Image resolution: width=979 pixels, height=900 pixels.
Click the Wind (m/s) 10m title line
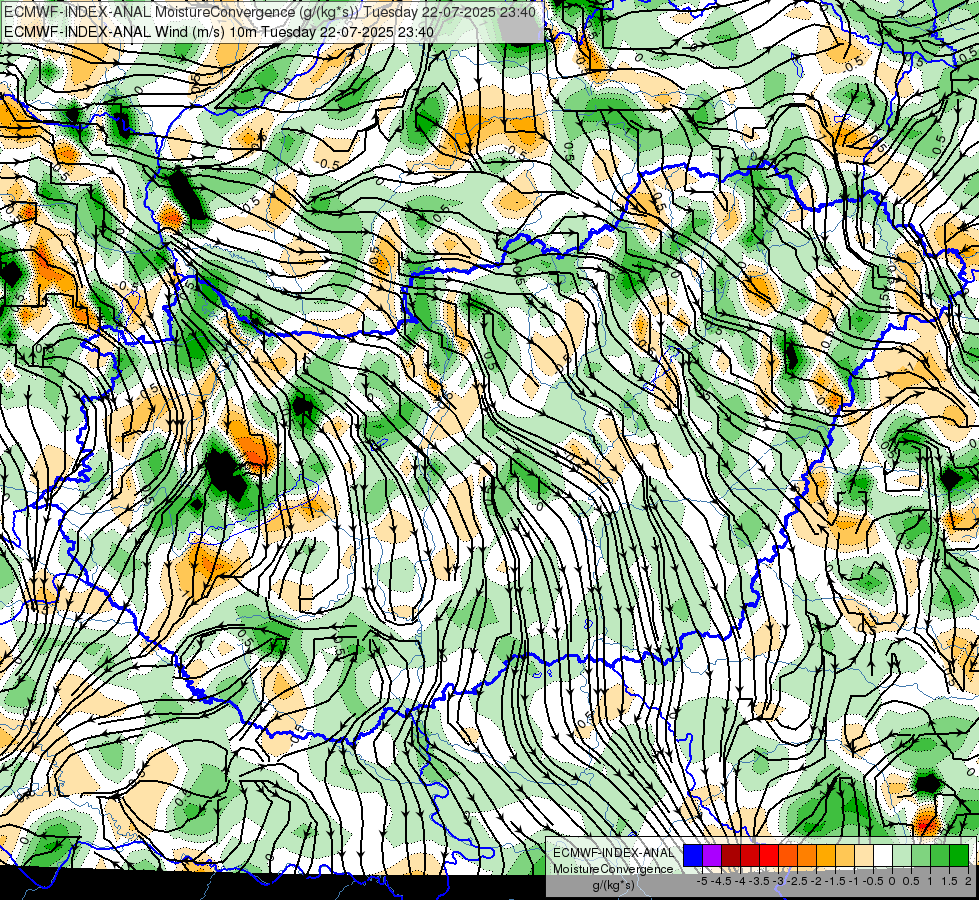pyautogui.click(x=219, y=31)
